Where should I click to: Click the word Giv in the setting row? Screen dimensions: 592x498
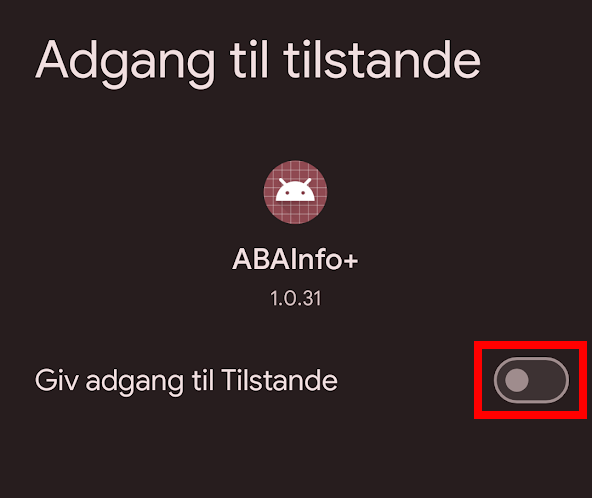pyautogui.click(x=57, y=380)
